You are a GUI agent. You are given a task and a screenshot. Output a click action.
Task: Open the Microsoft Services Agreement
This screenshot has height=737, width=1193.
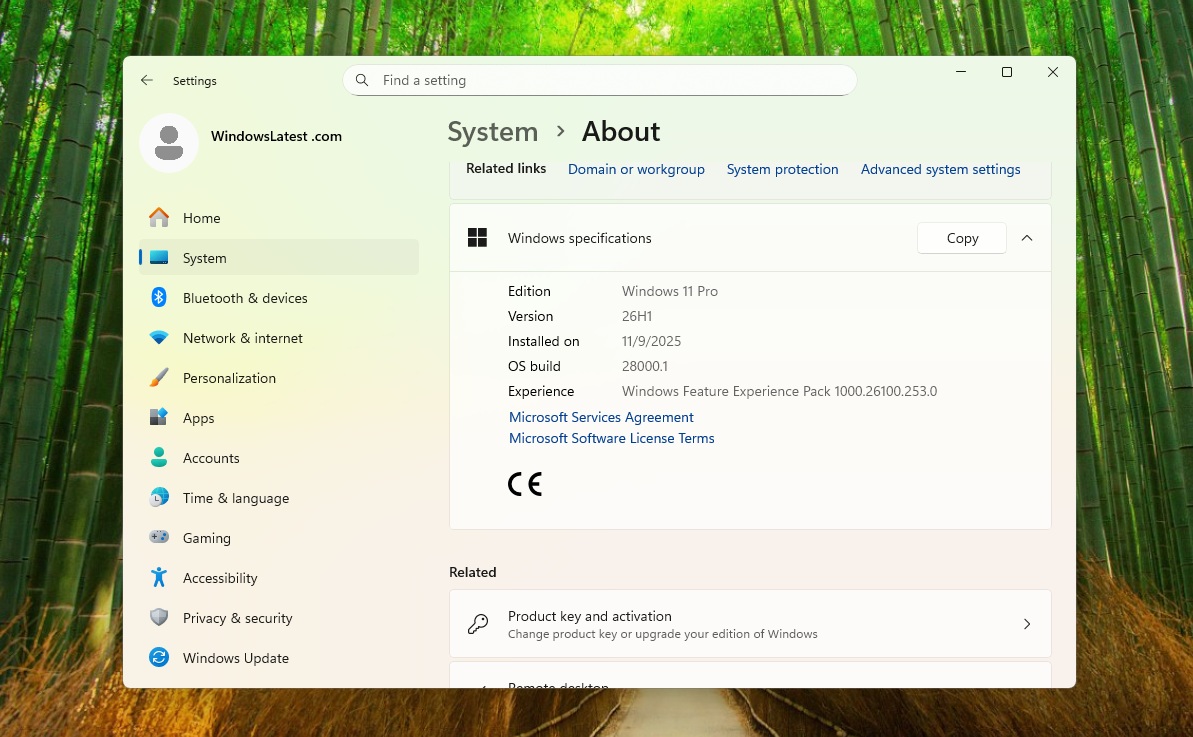click(601, 417)
